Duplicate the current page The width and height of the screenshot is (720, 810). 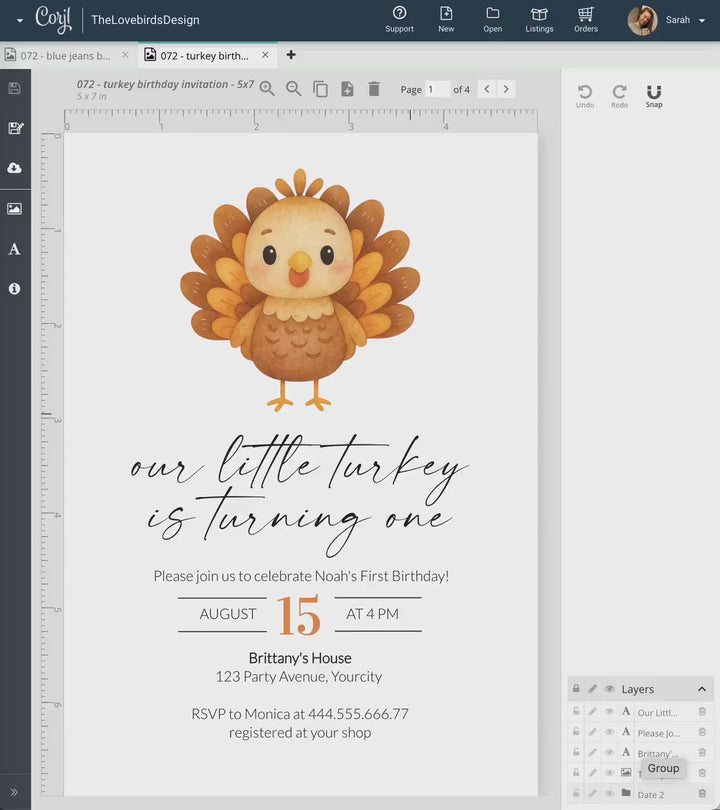[x=320, y=89]
